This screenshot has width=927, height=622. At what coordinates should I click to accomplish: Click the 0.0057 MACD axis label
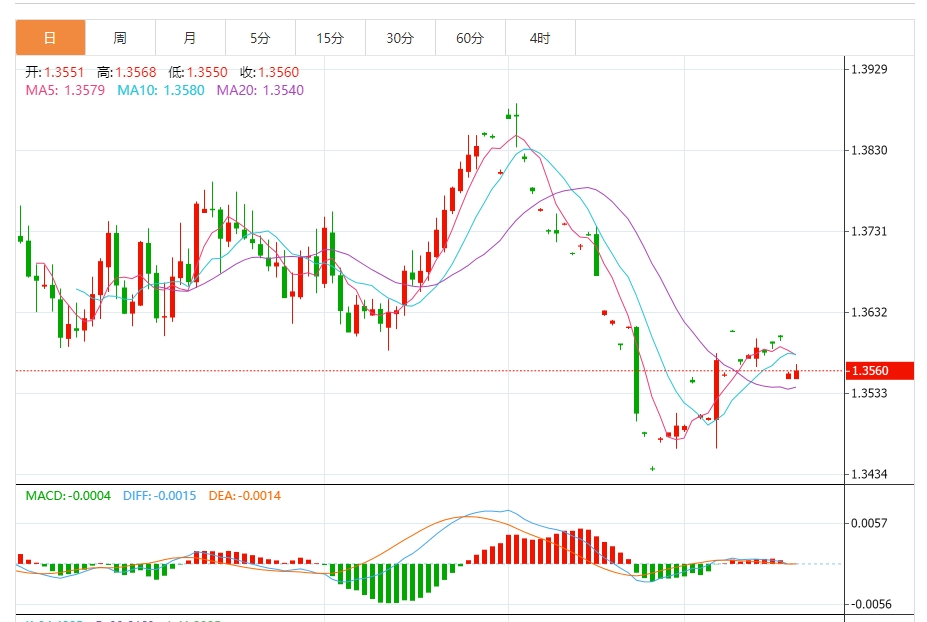pyautogui.click(x=868, y=523)
